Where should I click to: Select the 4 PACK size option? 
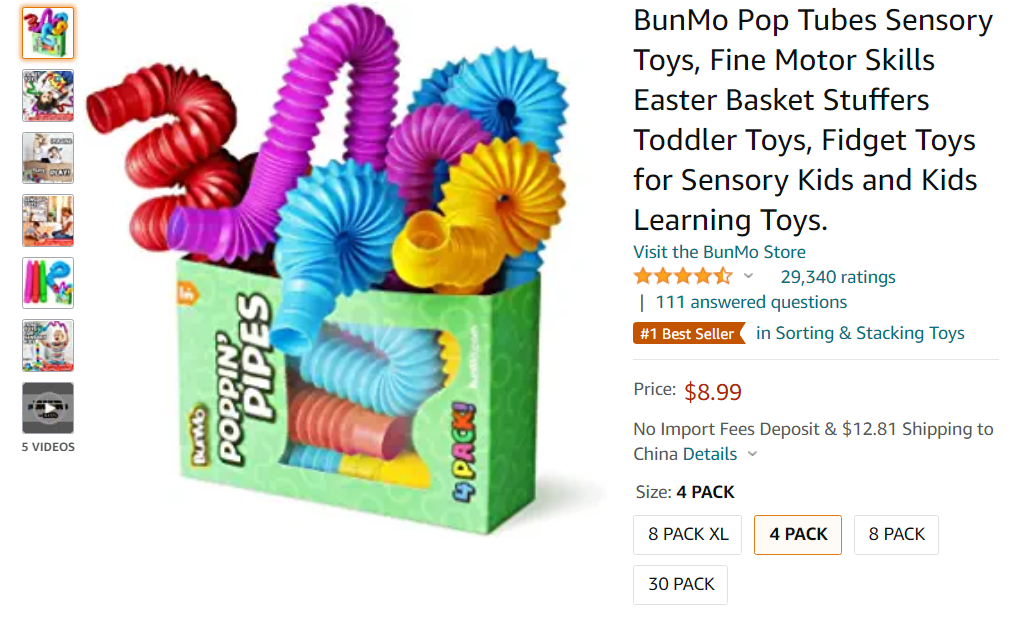[x=797, y=534]
